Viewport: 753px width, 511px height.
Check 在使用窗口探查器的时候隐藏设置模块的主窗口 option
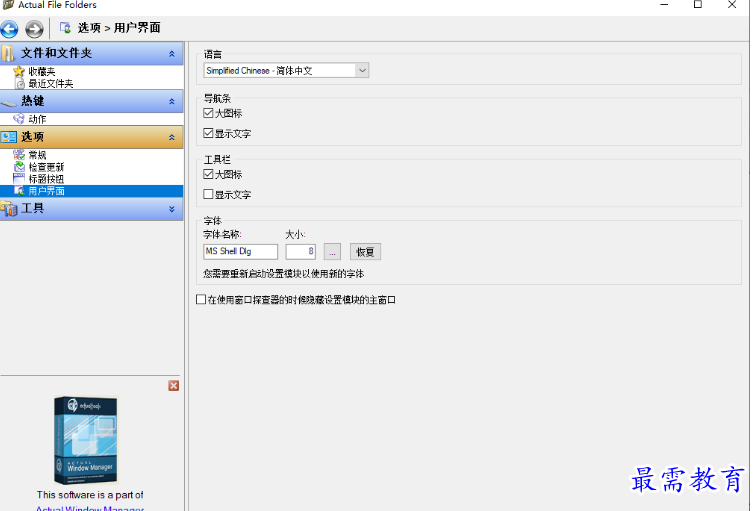click(x=201, y=299)
